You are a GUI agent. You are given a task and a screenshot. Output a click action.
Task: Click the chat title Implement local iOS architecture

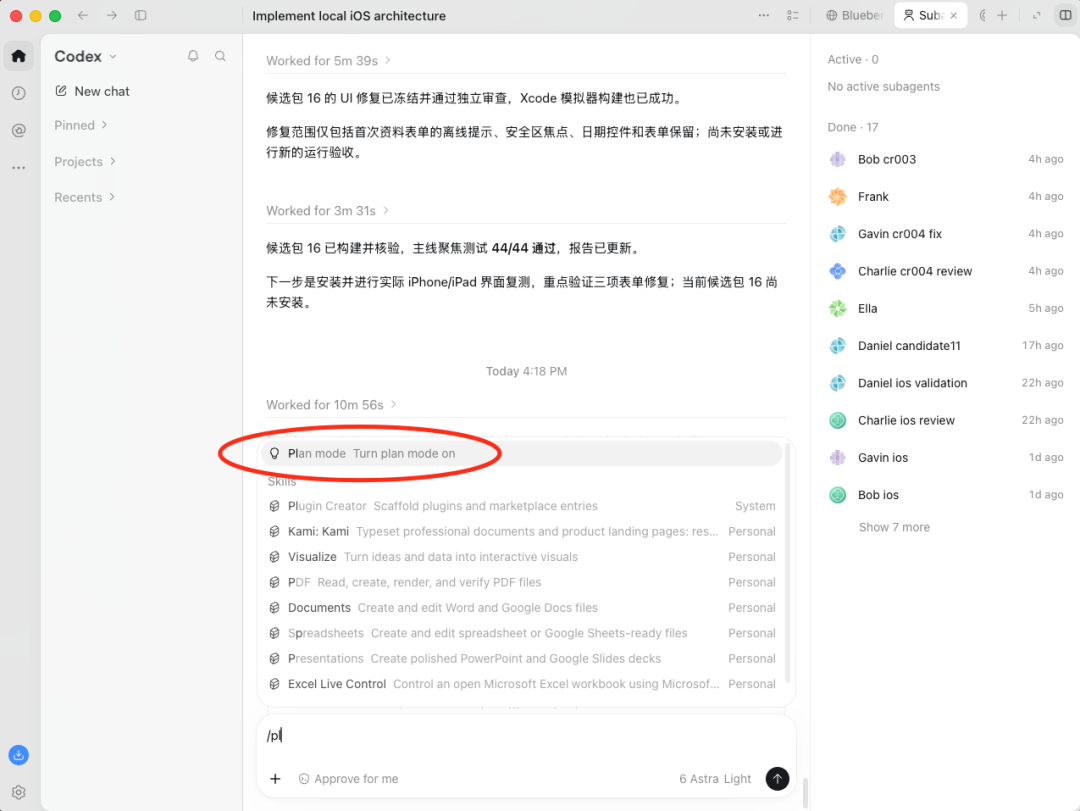349,16
